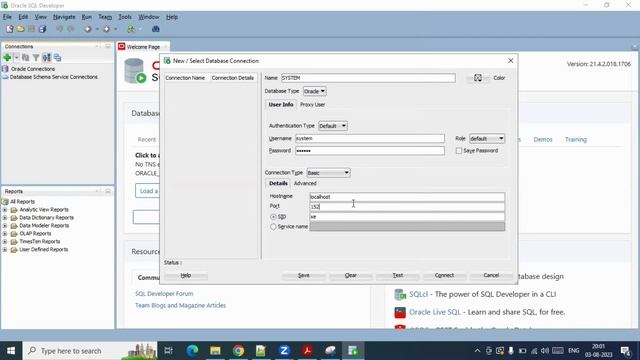Switch to the Advanced tab
640x360 pixels.
305,183
